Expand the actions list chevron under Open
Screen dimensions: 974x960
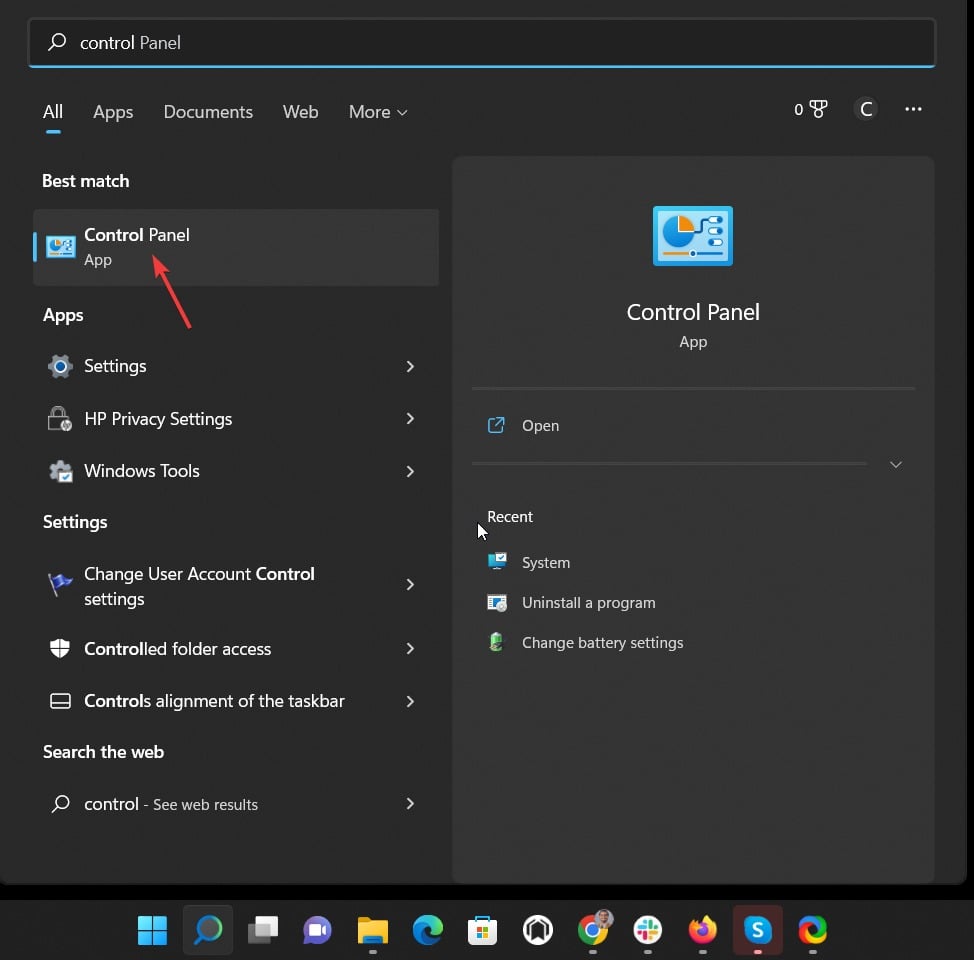tap(895, 465)
